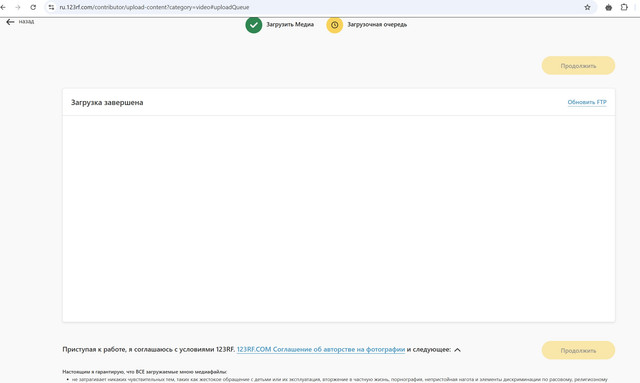Image resolution: width=640 pixels, height=383 pixels.
Task: Click the green checkmark step icon
Action: tap(253, 24)
